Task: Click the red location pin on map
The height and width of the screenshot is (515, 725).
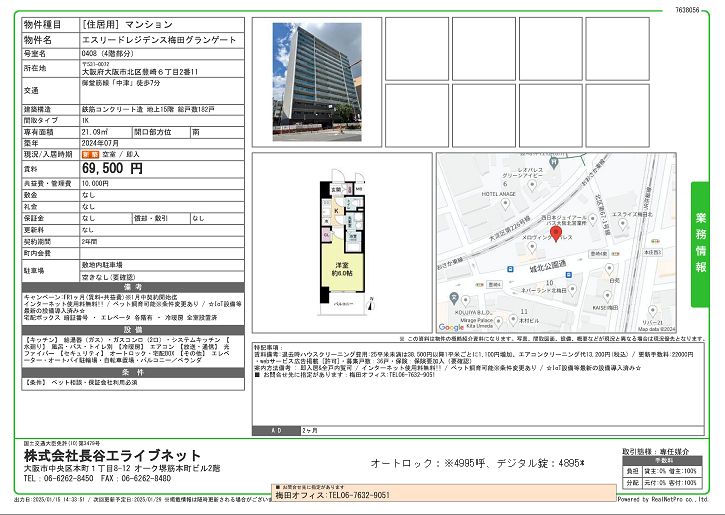Action: point(555,234)
